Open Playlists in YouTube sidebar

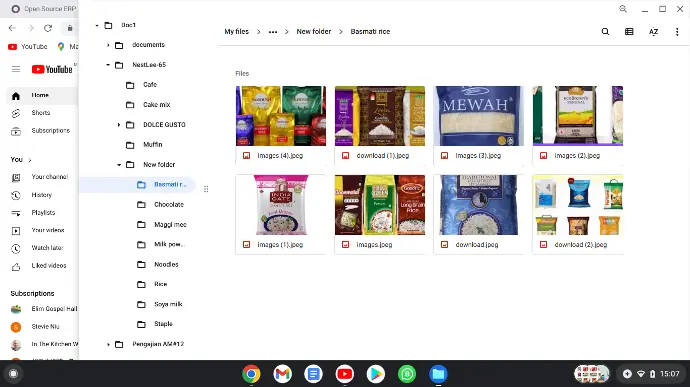(42, 213)
